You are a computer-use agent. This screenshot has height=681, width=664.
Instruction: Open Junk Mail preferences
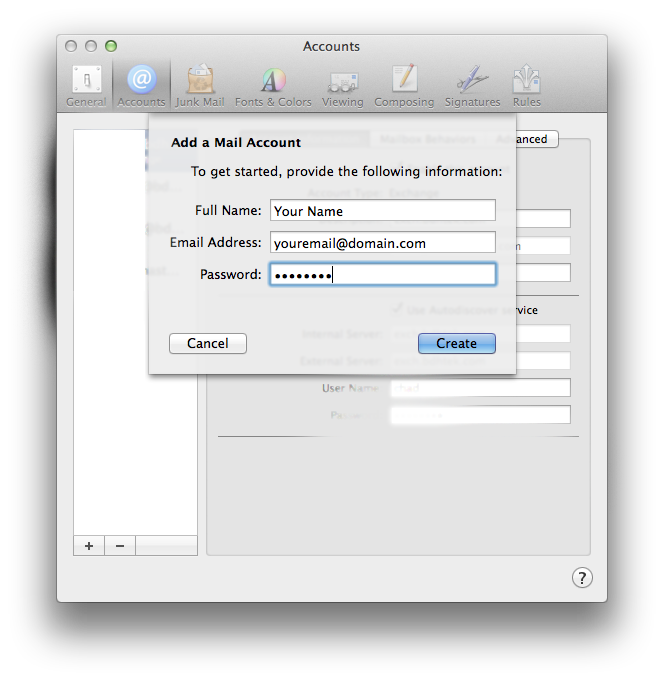tap(200, 86)
